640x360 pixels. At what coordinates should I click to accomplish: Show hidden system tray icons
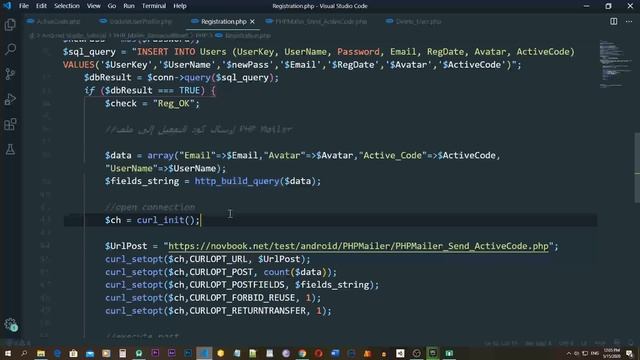(x=569, y=353)
